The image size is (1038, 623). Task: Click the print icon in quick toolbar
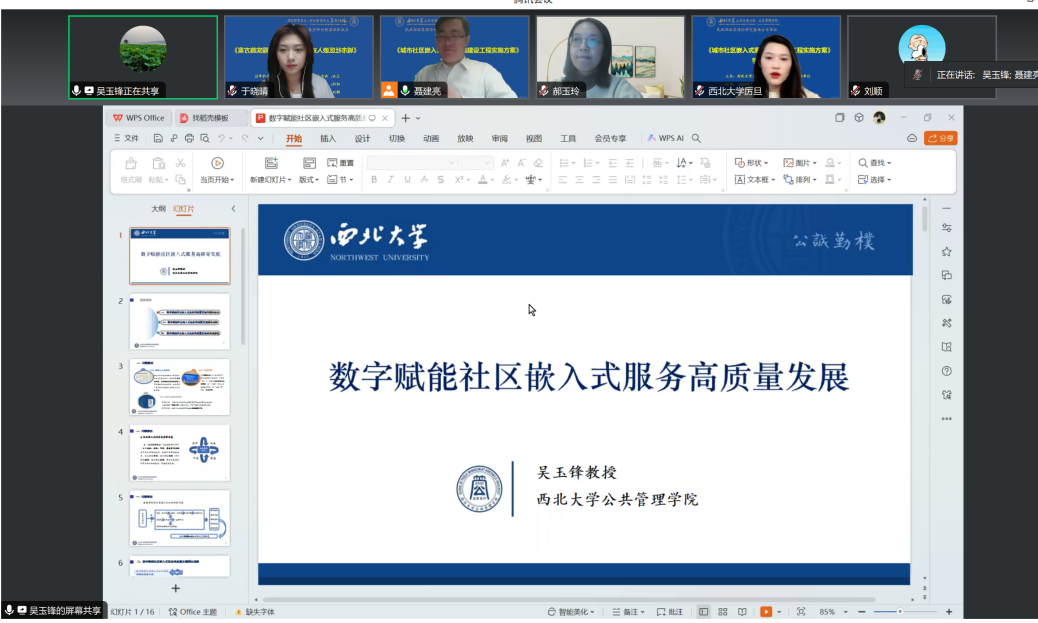[x=189, y=138]
